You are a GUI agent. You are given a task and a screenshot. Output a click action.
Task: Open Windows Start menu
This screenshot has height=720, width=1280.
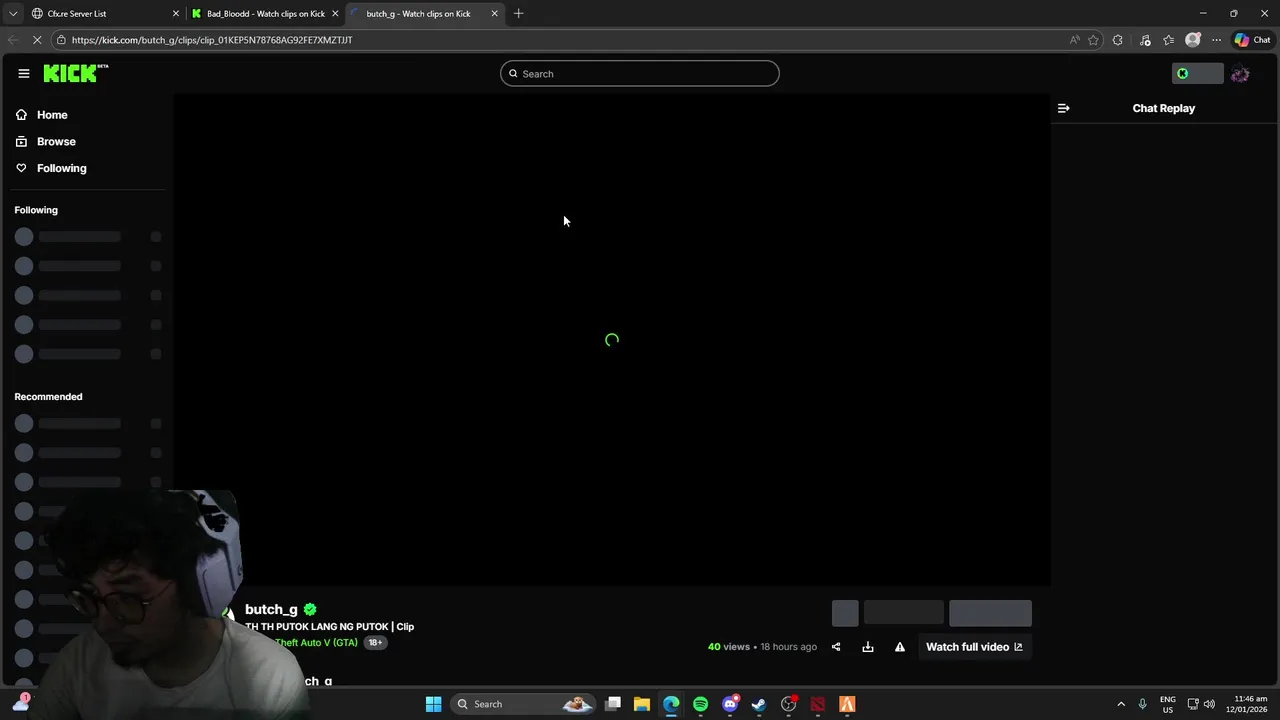pos(433,704)
